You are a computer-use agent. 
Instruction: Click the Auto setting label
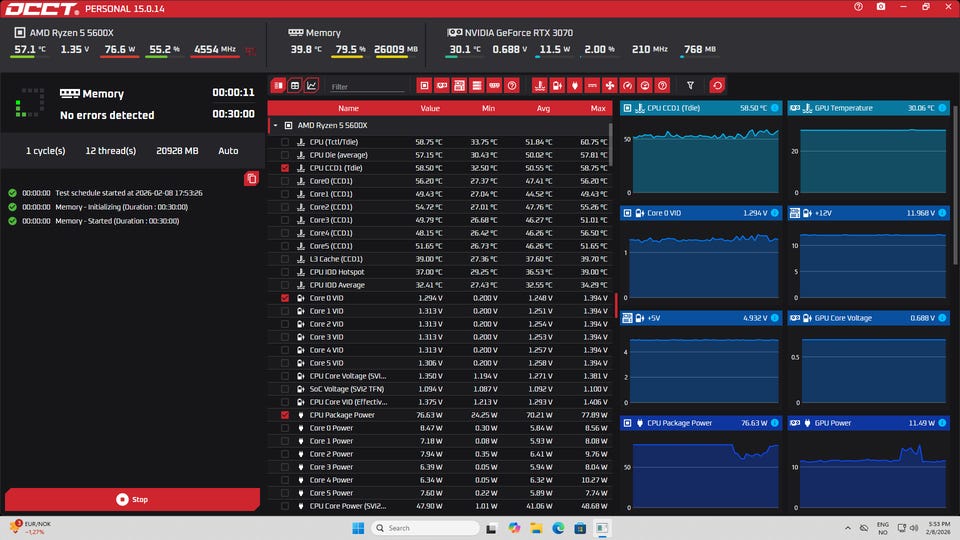pyautogui.click(x=228, y=151)
